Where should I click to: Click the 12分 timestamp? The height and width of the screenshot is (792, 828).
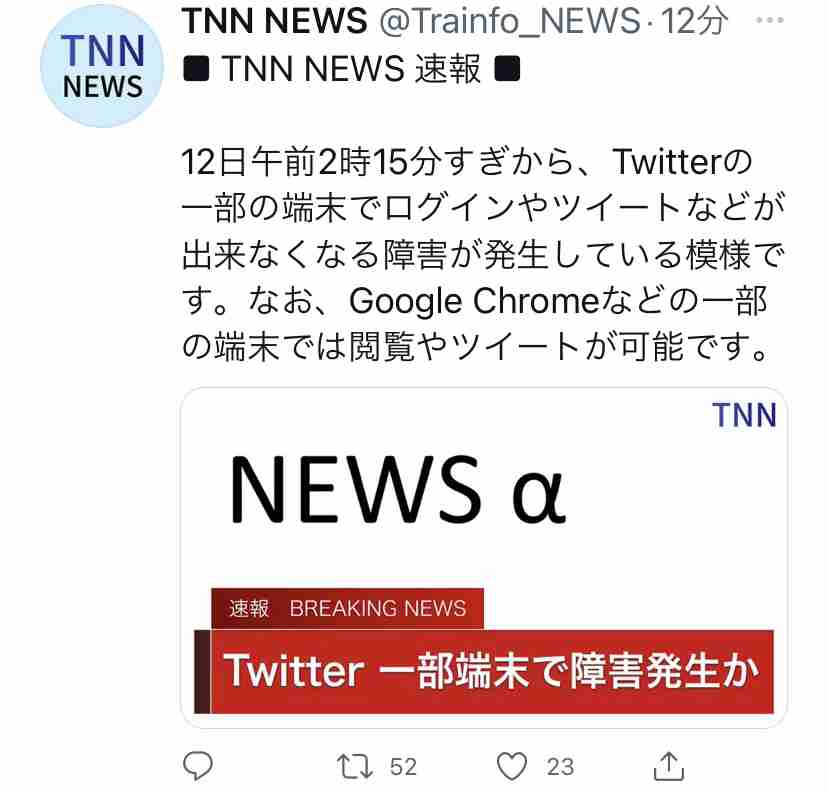pyautogui.click(x=694, y=21)
